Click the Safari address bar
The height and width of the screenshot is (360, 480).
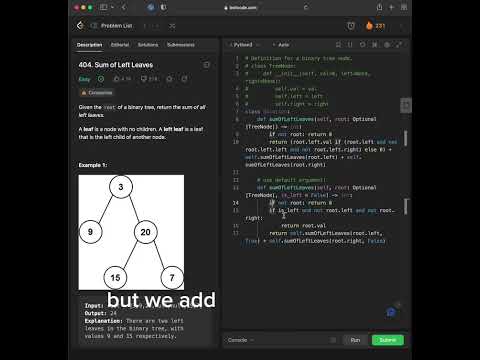pyautogui.click(x=242, y=7)
